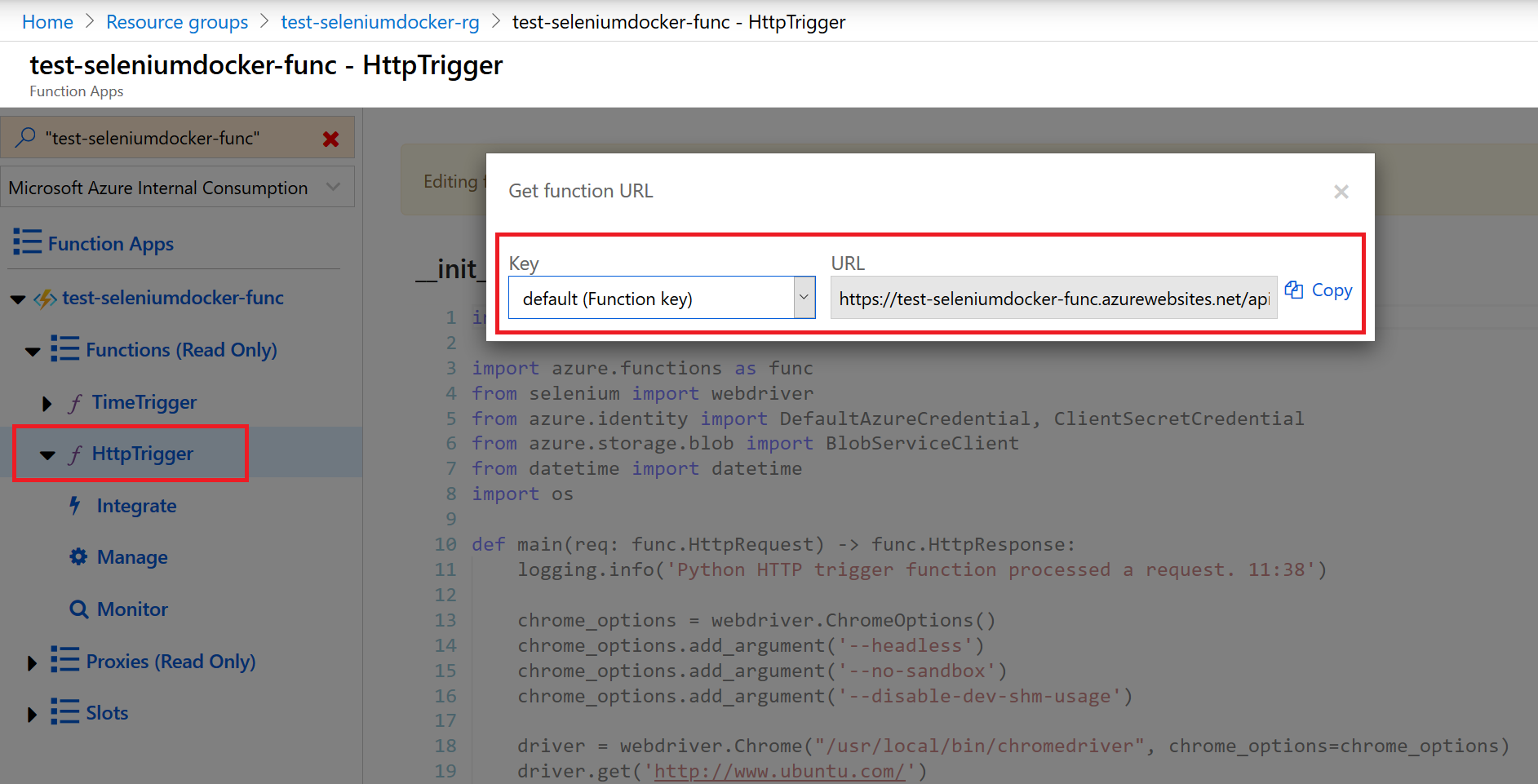Expand the Slots node

pos(32,715)
